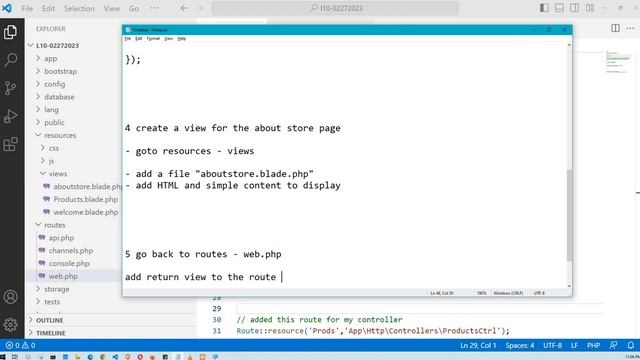Expand the OUTLINE section

click(49, 320)
